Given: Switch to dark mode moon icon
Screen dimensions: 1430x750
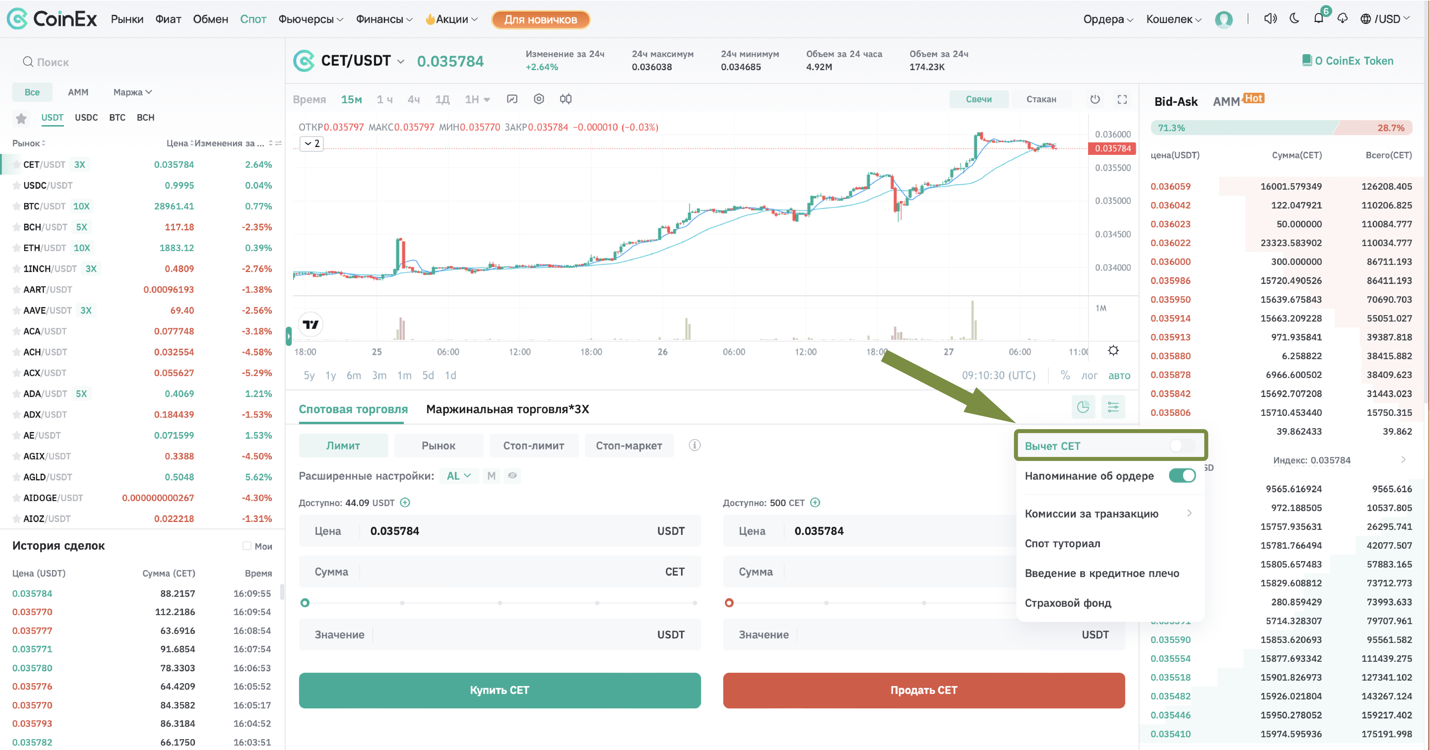Looking at the screenshot, I should (1294, 19).
